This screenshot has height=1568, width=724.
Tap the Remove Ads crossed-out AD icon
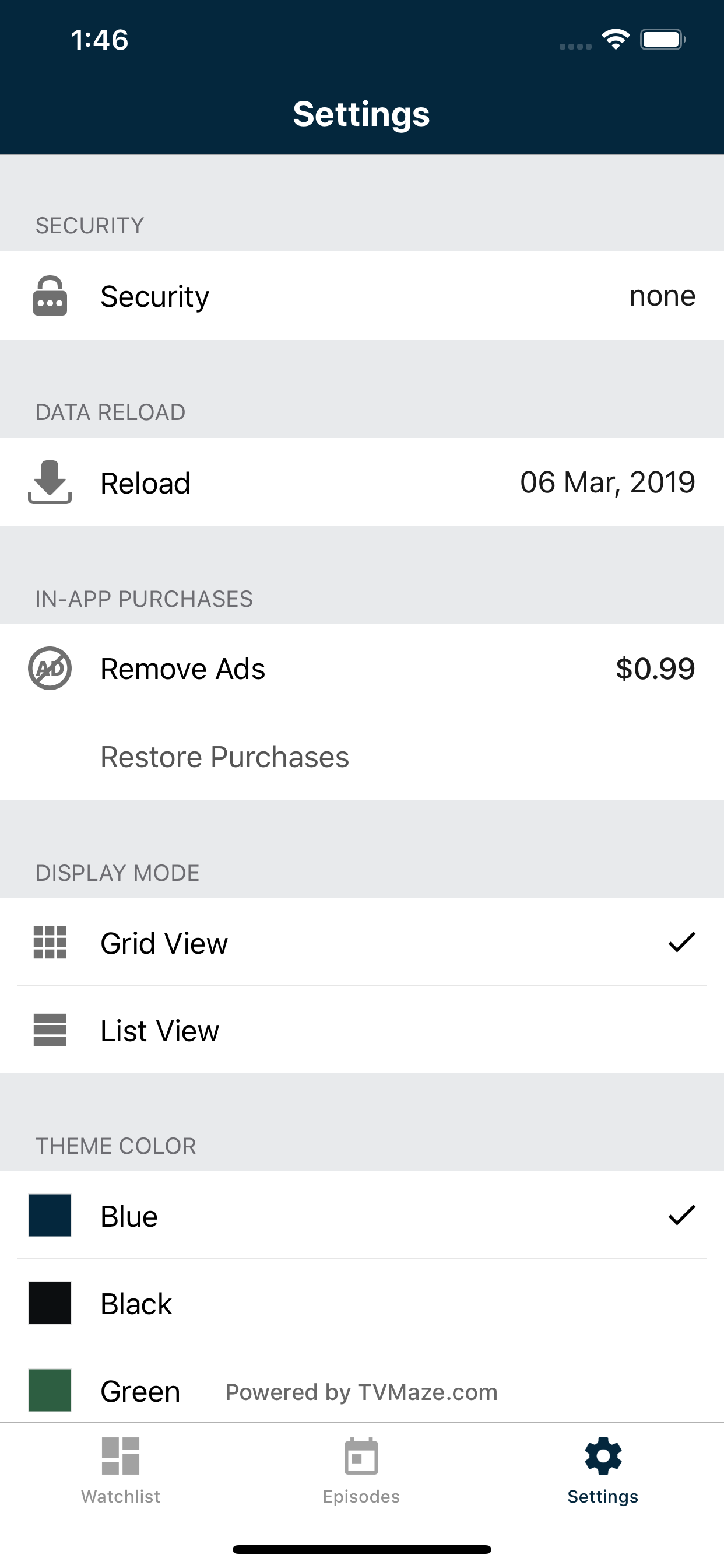tap(50, 668)
